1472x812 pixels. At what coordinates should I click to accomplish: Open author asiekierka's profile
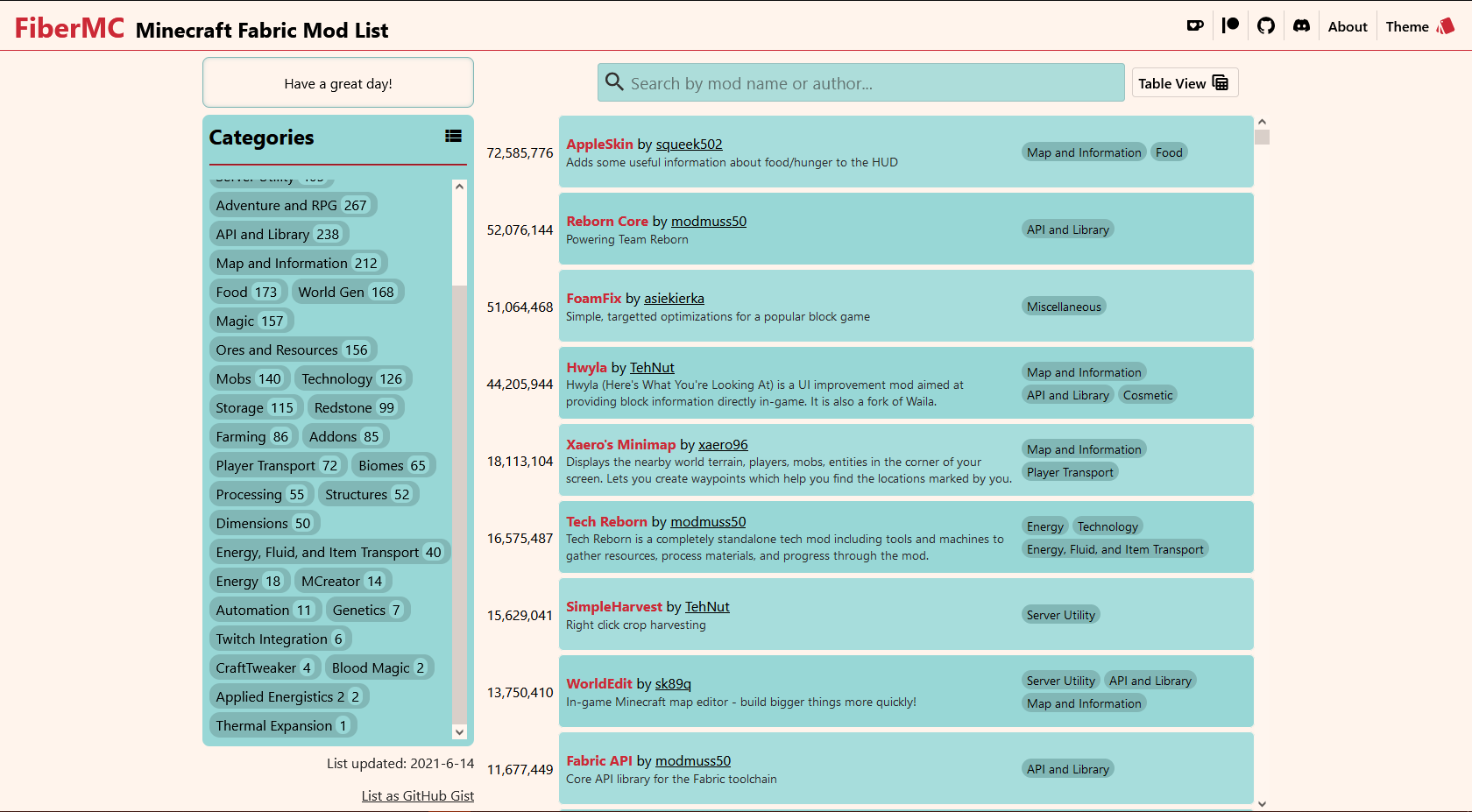[674, 299]
